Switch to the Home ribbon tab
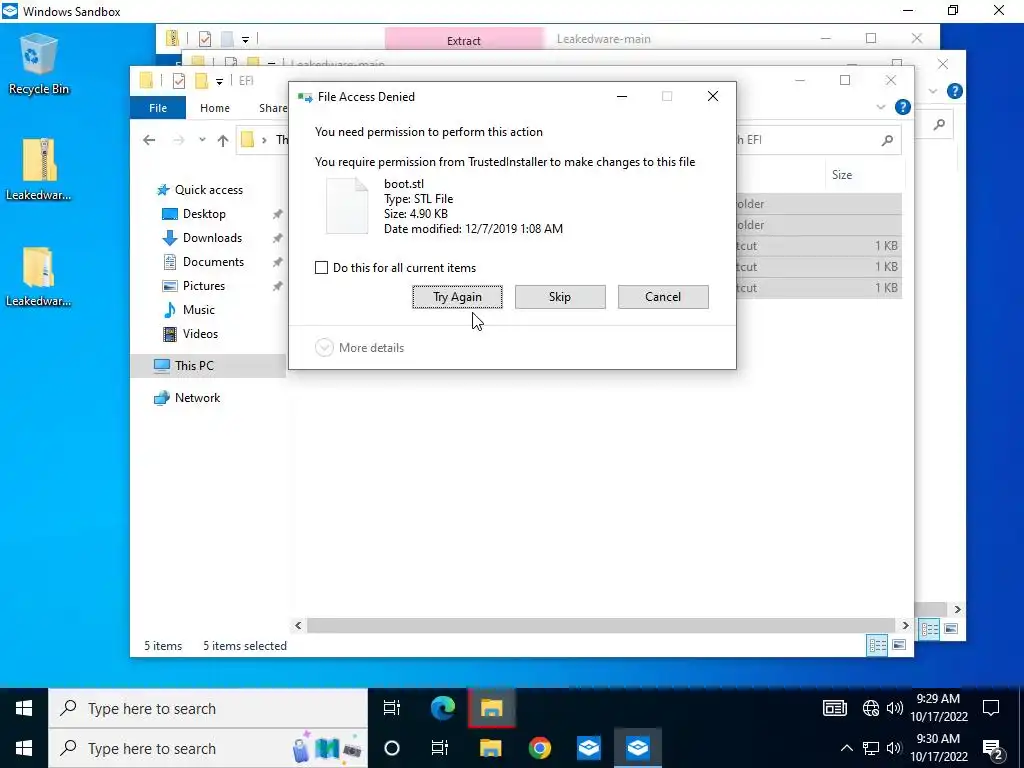 pyautogui.click(x=215, y=108)
